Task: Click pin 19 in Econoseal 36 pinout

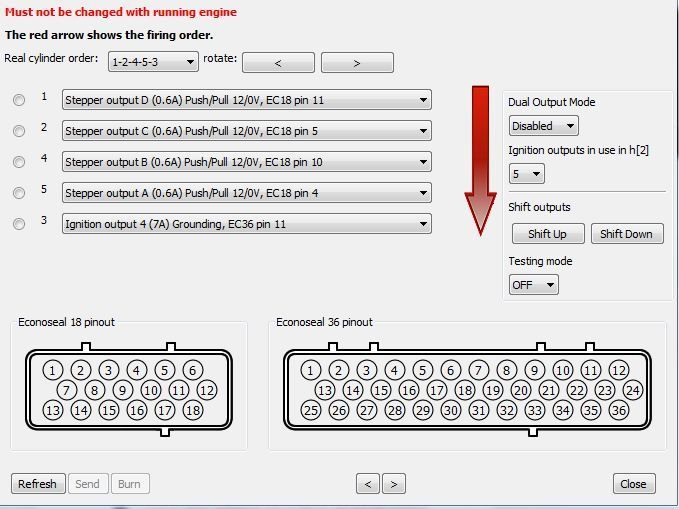Action: [x=493, y=390]
